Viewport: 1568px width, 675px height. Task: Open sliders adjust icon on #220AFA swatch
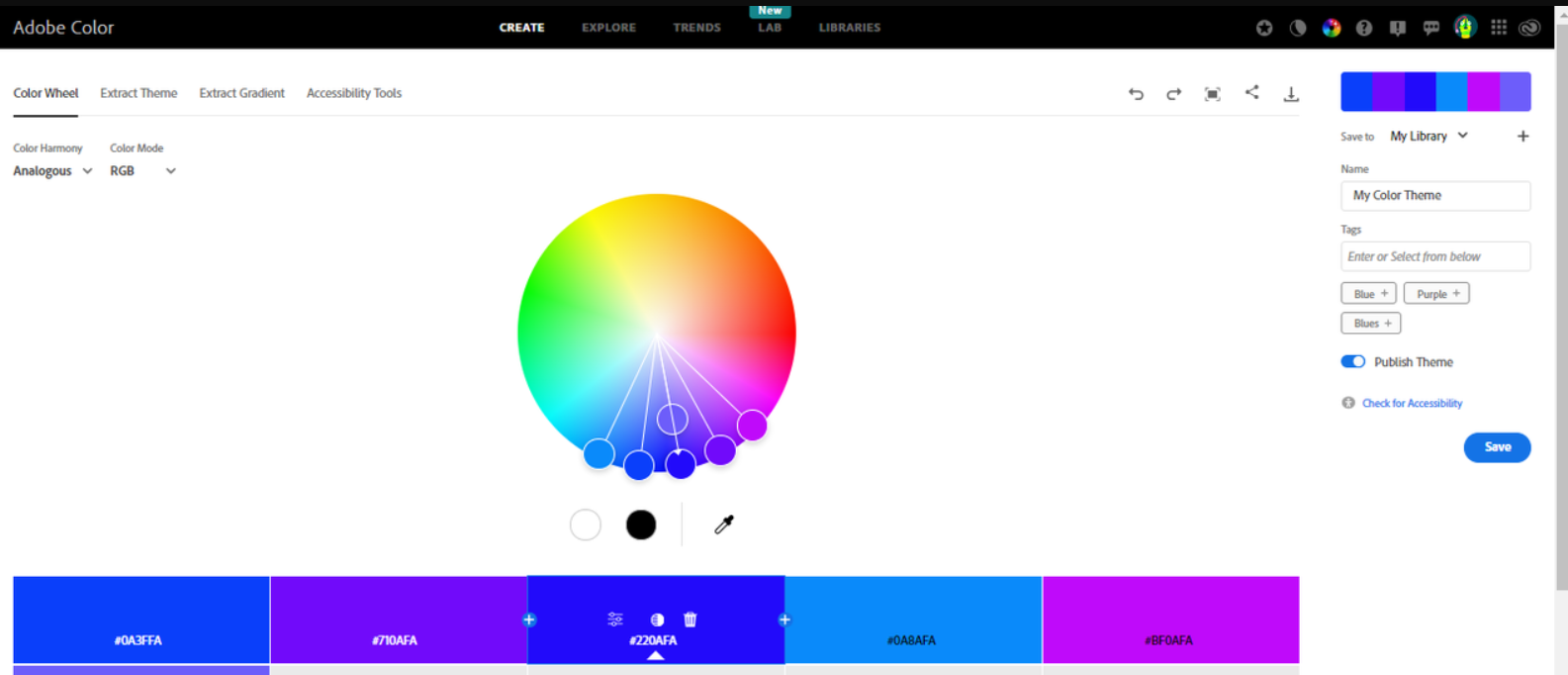(615, 620)
